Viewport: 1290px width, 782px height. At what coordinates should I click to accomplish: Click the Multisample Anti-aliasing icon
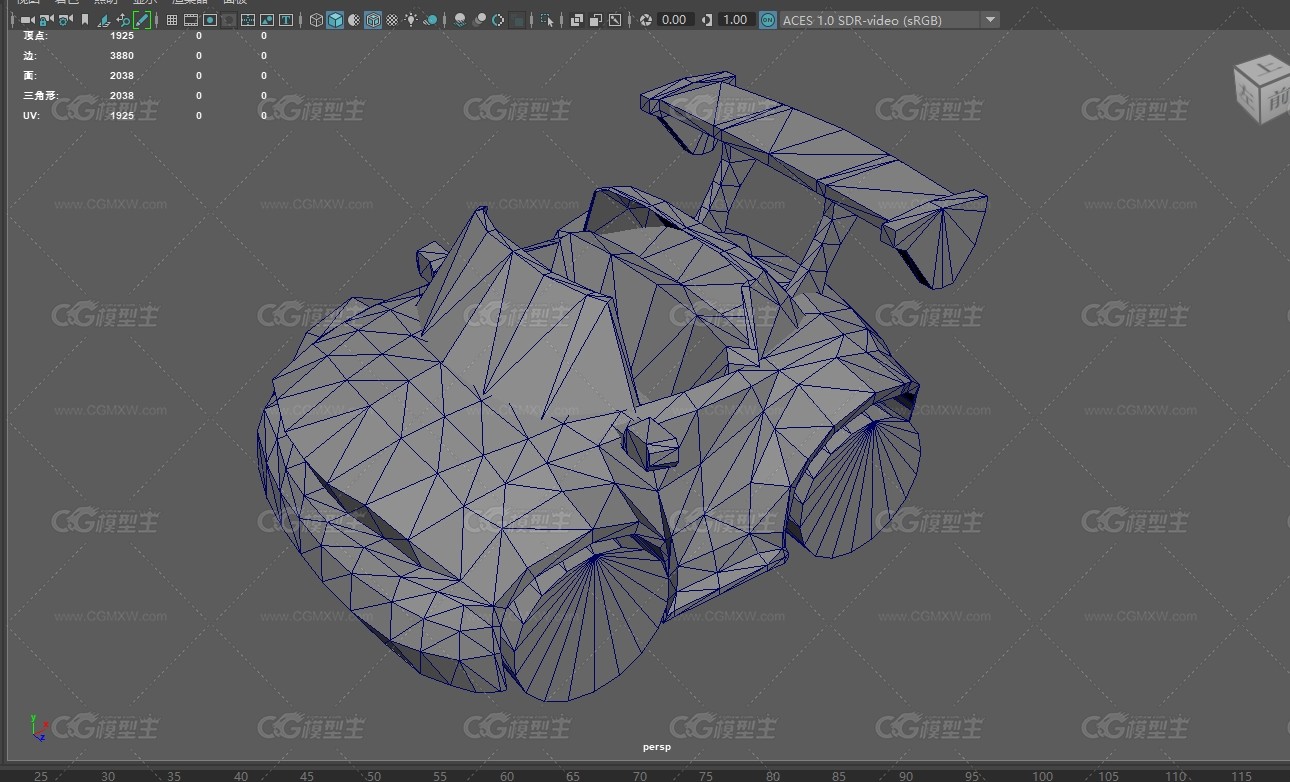coord(498,20)
